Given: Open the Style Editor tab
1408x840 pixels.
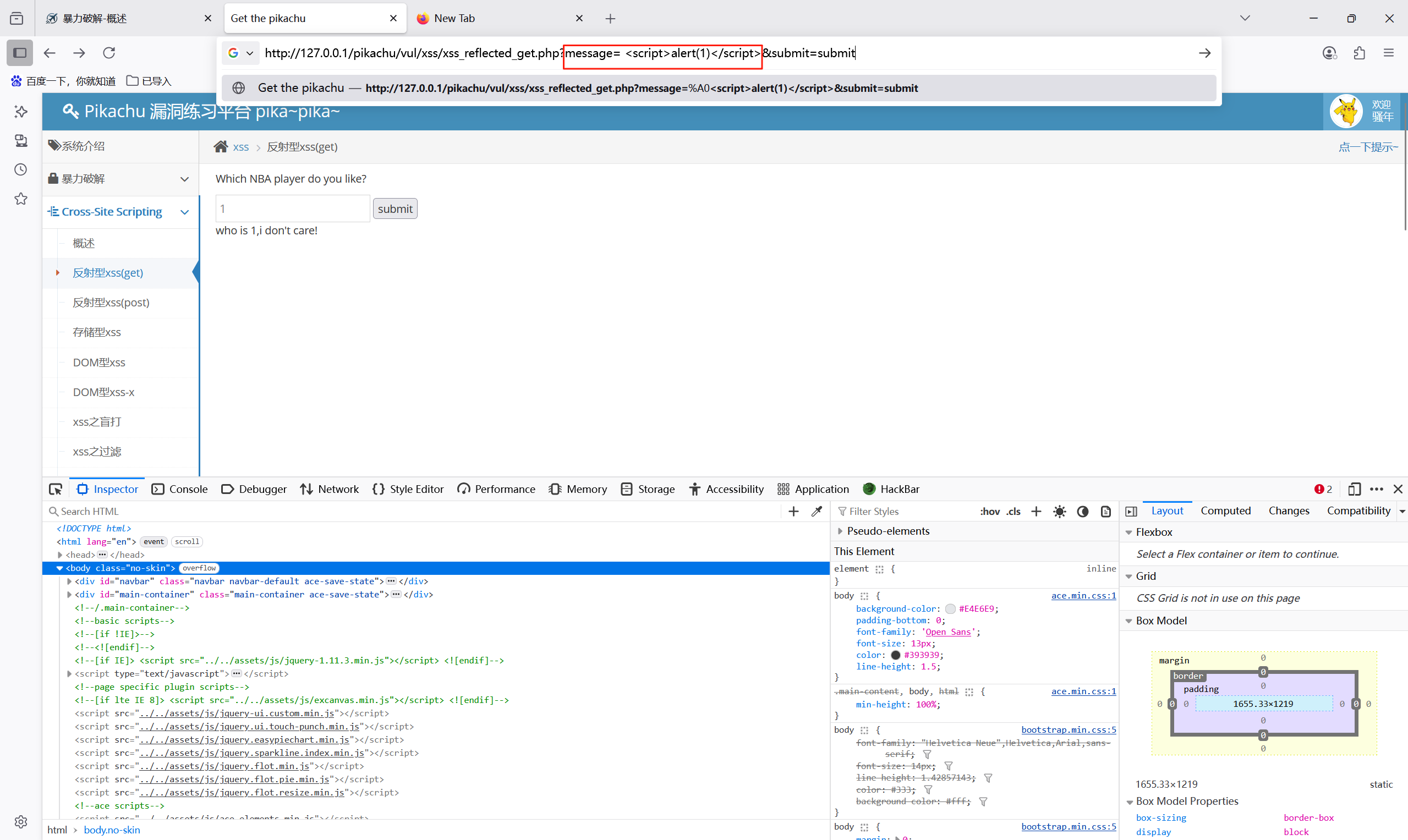Looking at the screenshot, I should (x=408, y=489).
